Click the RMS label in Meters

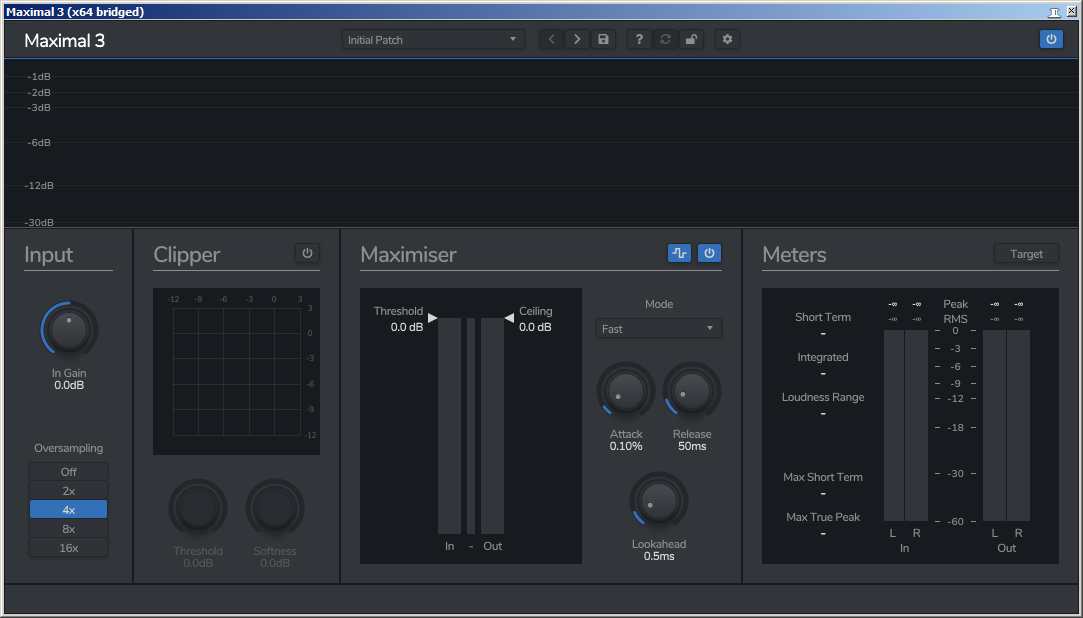[x=956, y=319]
